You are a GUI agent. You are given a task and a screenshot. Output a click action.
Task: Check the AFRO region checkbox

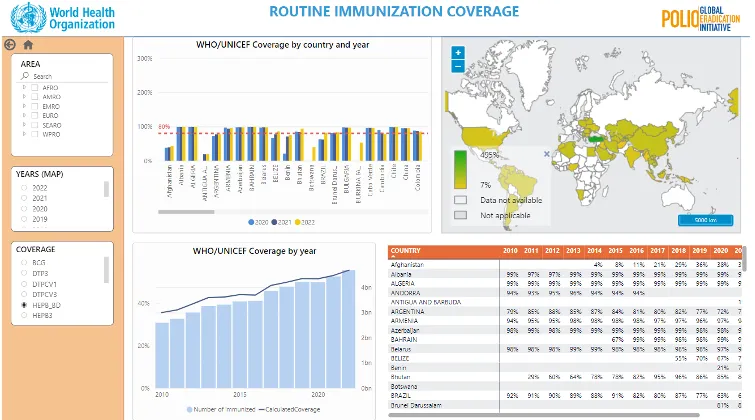(x=35, y=88)
